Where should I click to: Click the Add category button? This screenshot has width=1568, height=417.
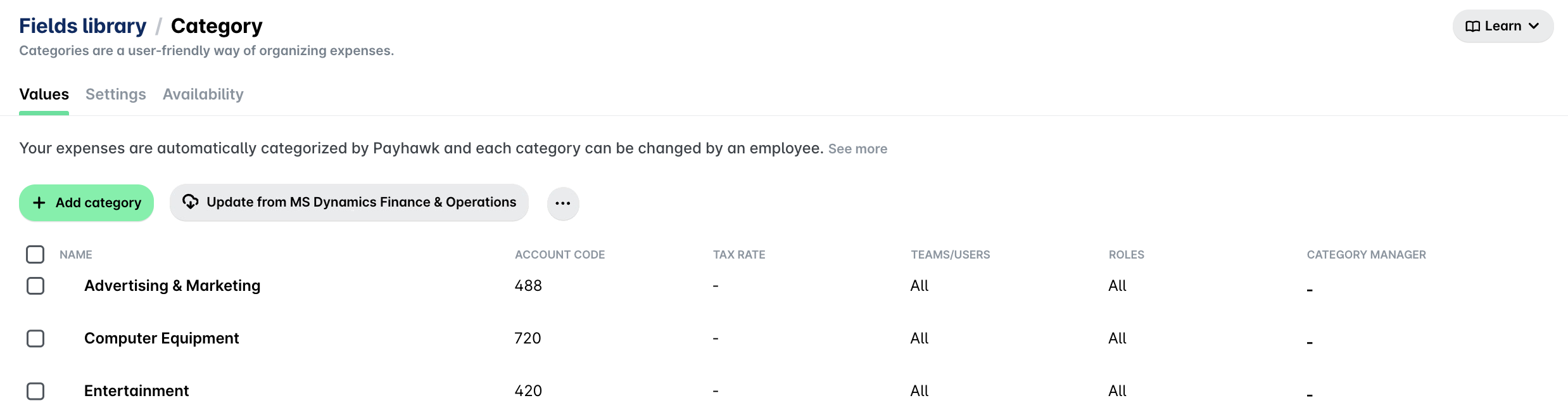(x=86, y=203)
